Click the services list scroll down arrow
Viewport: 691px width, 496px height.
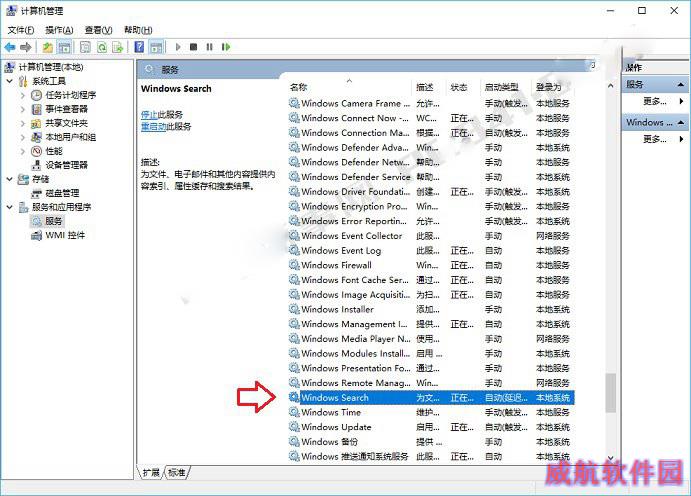pyautogui.click(x=610, y=458)
